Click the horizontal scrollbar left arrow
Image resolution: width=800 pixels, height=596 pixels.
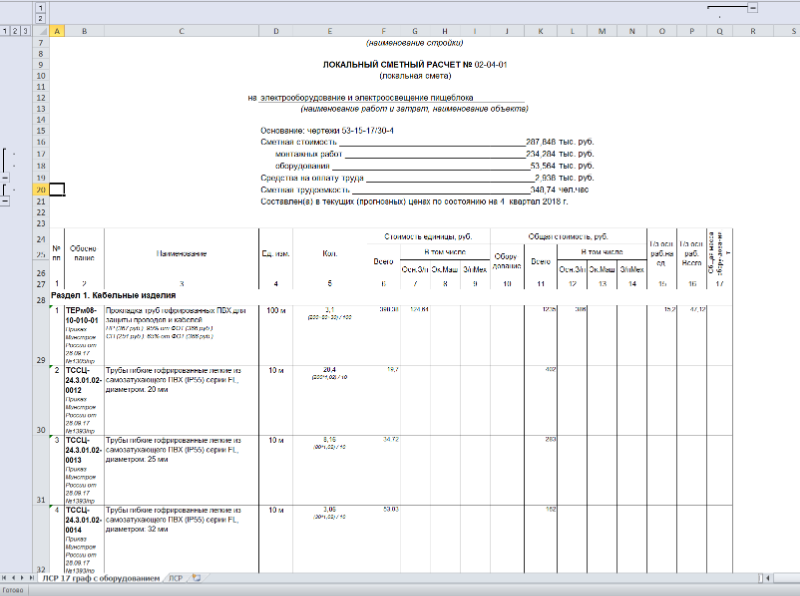(x=768, y=578)
